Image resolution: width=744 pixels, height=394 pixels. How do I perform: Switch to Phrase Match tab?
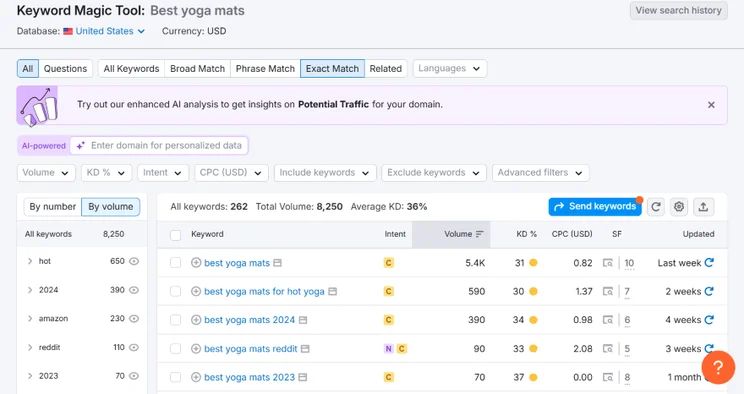(x=265, y=69)
